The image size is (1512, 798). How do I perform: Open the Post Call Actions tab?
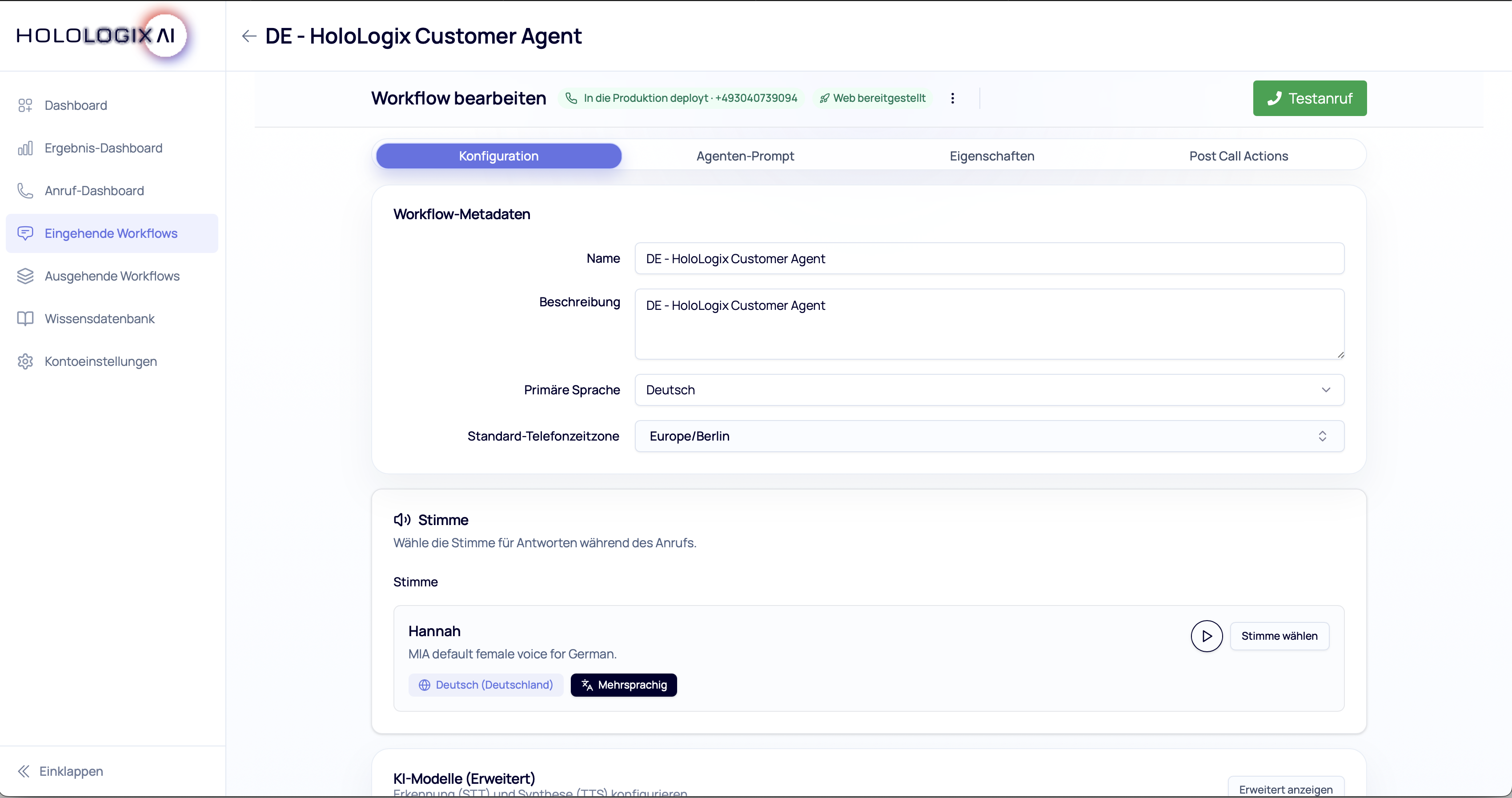pyautogui.click(x=1239, y=156)
